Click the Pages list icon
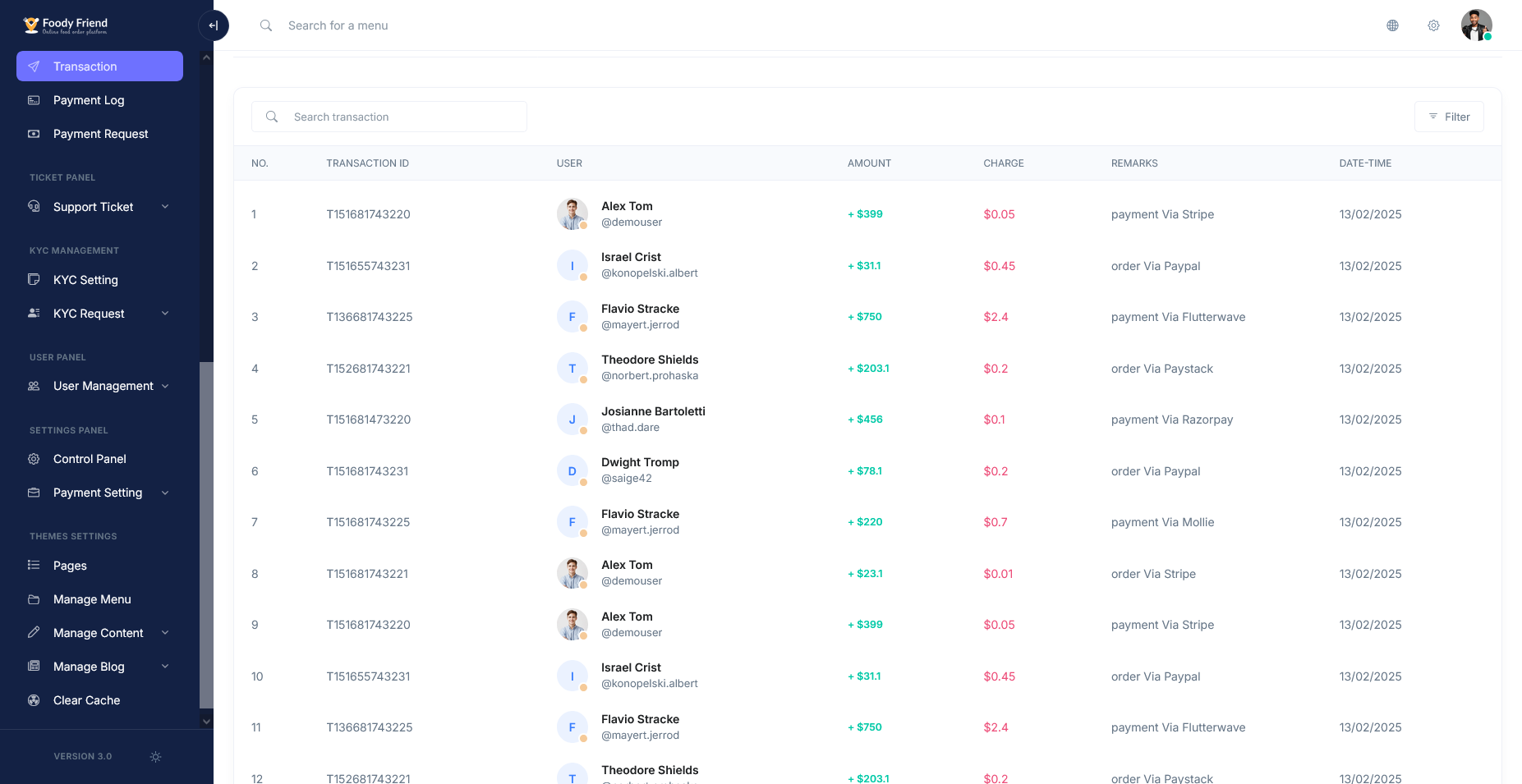Screen dimensions: 1522x784 [34, 566]
